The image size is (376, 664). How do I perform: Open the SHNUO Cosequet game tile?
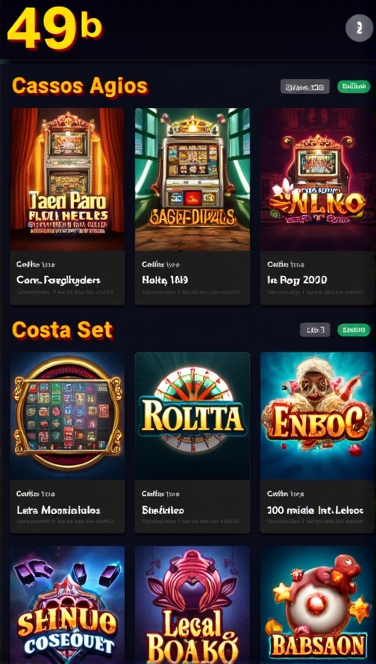67,605
